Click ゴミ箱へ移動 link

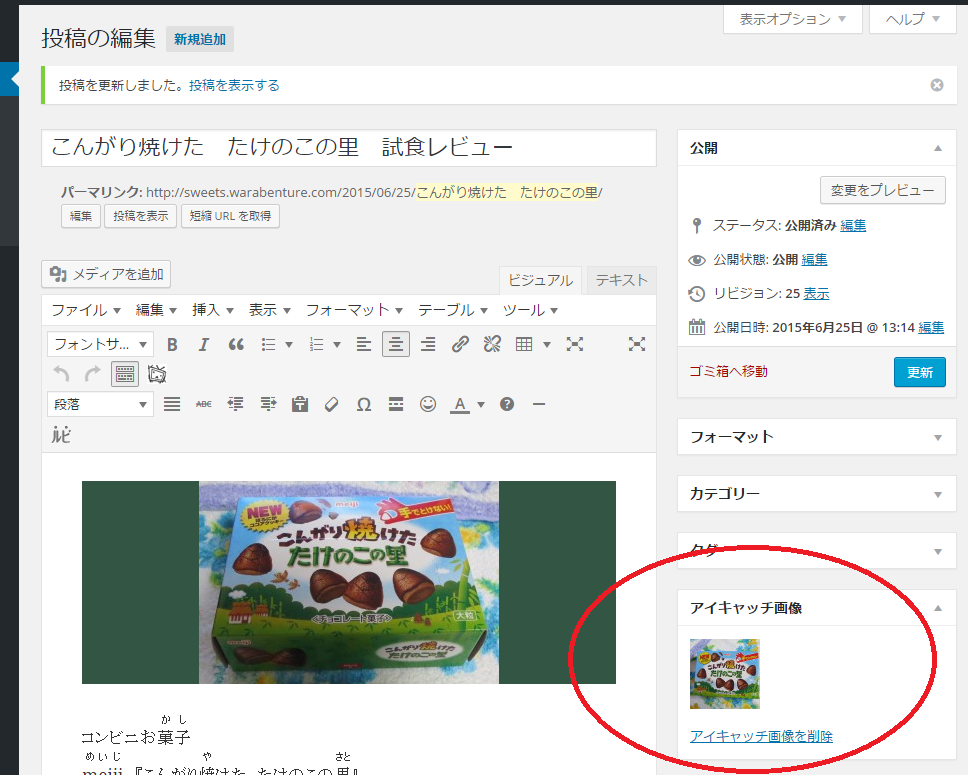(728, 371)
